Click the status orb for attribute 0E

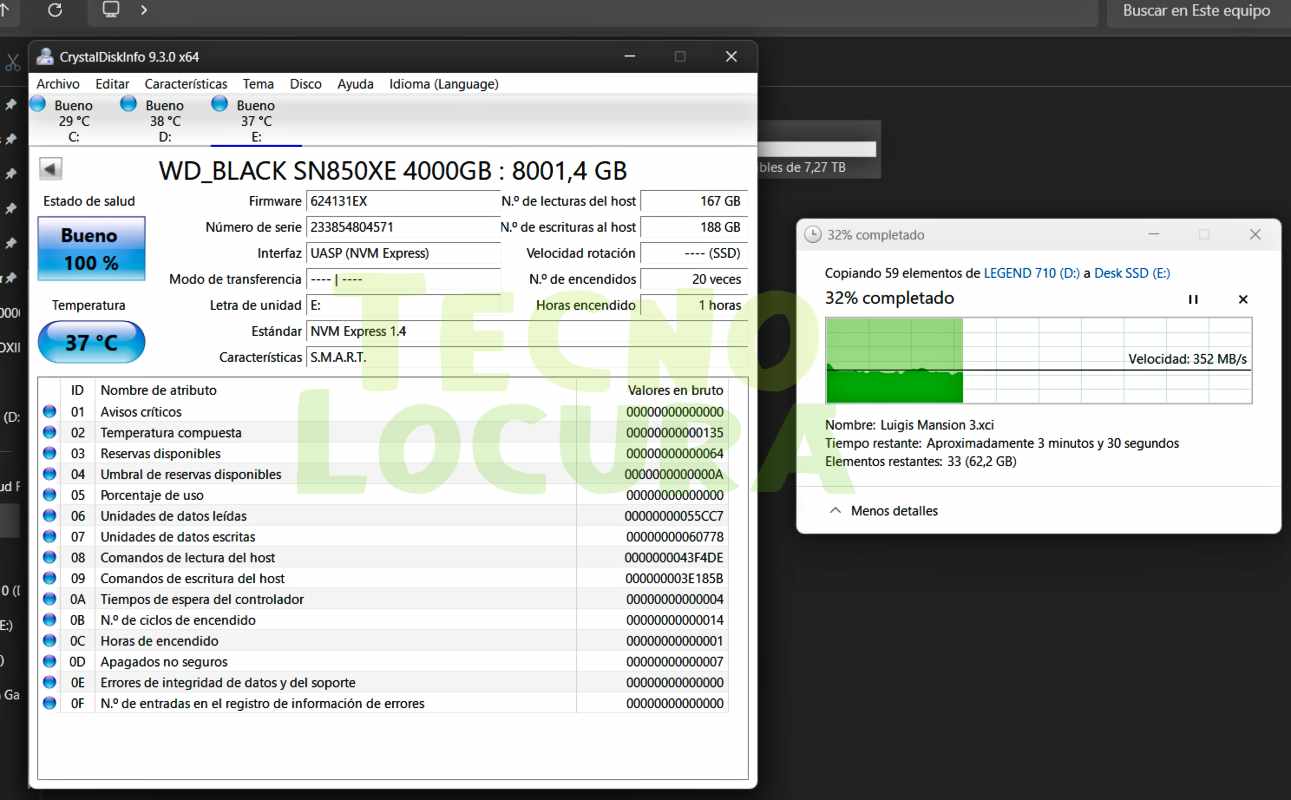pyautogui.click(x=49, y=683)
